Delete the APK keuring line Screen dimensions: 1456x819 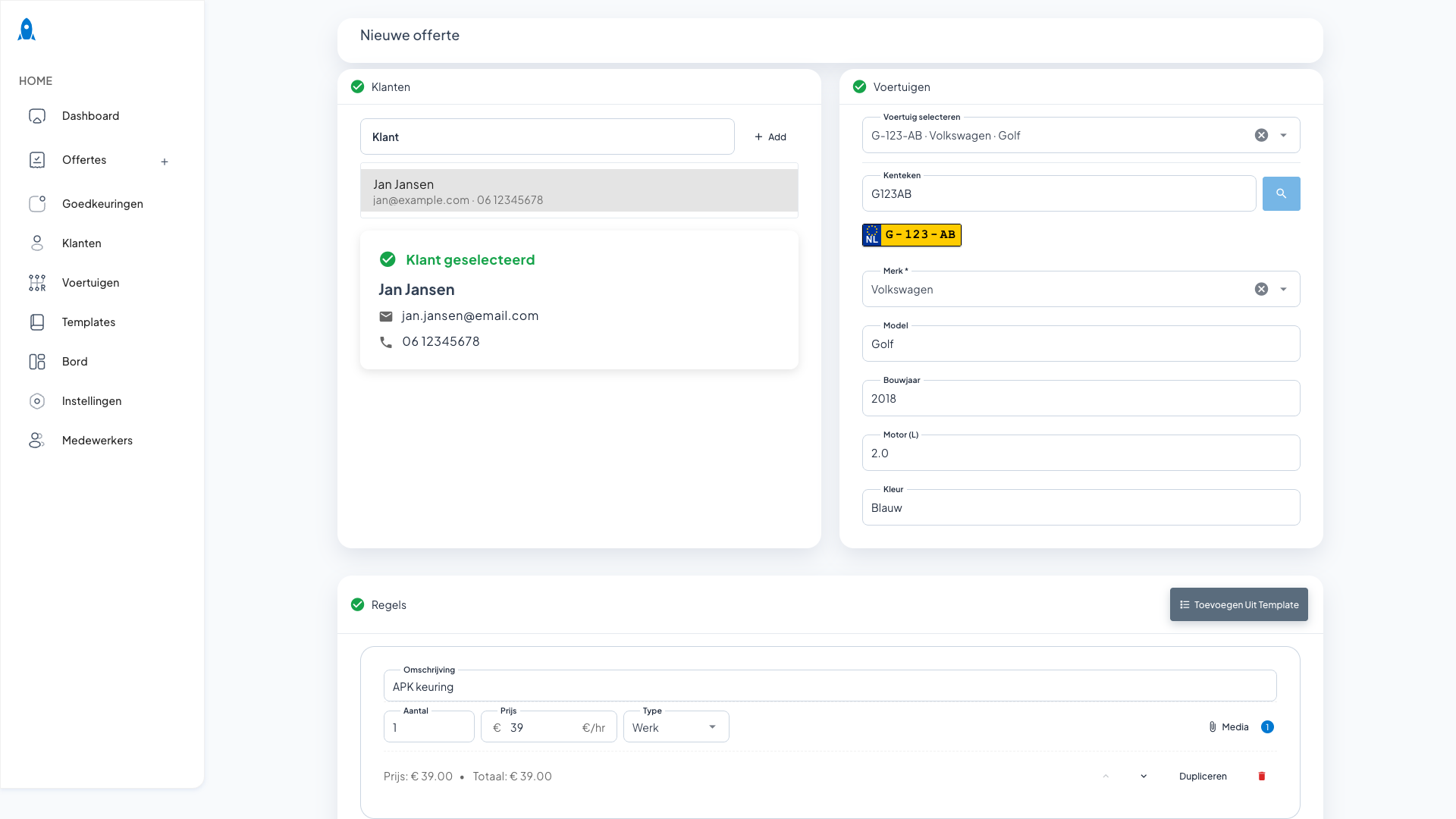[x=1262, y=777]
